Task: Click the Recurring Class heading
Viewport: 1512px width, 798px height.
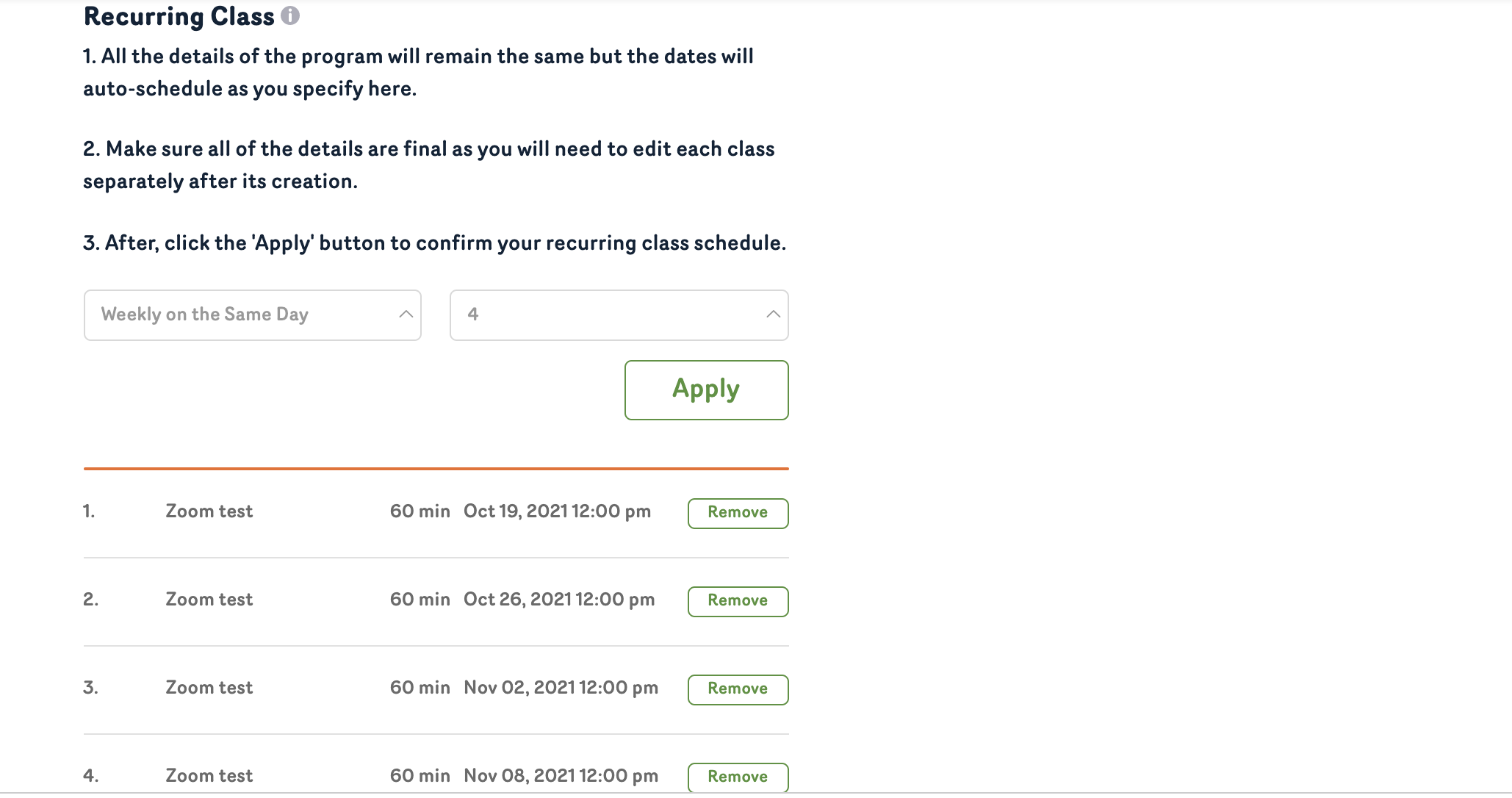Action: 179,16
